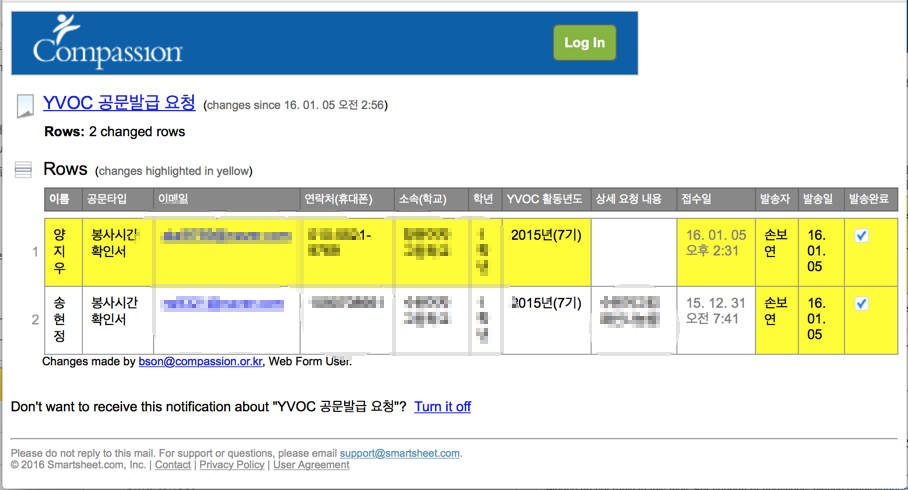908x490 pixels.
Task: Click row number 2 in the table
Action: 35,320
